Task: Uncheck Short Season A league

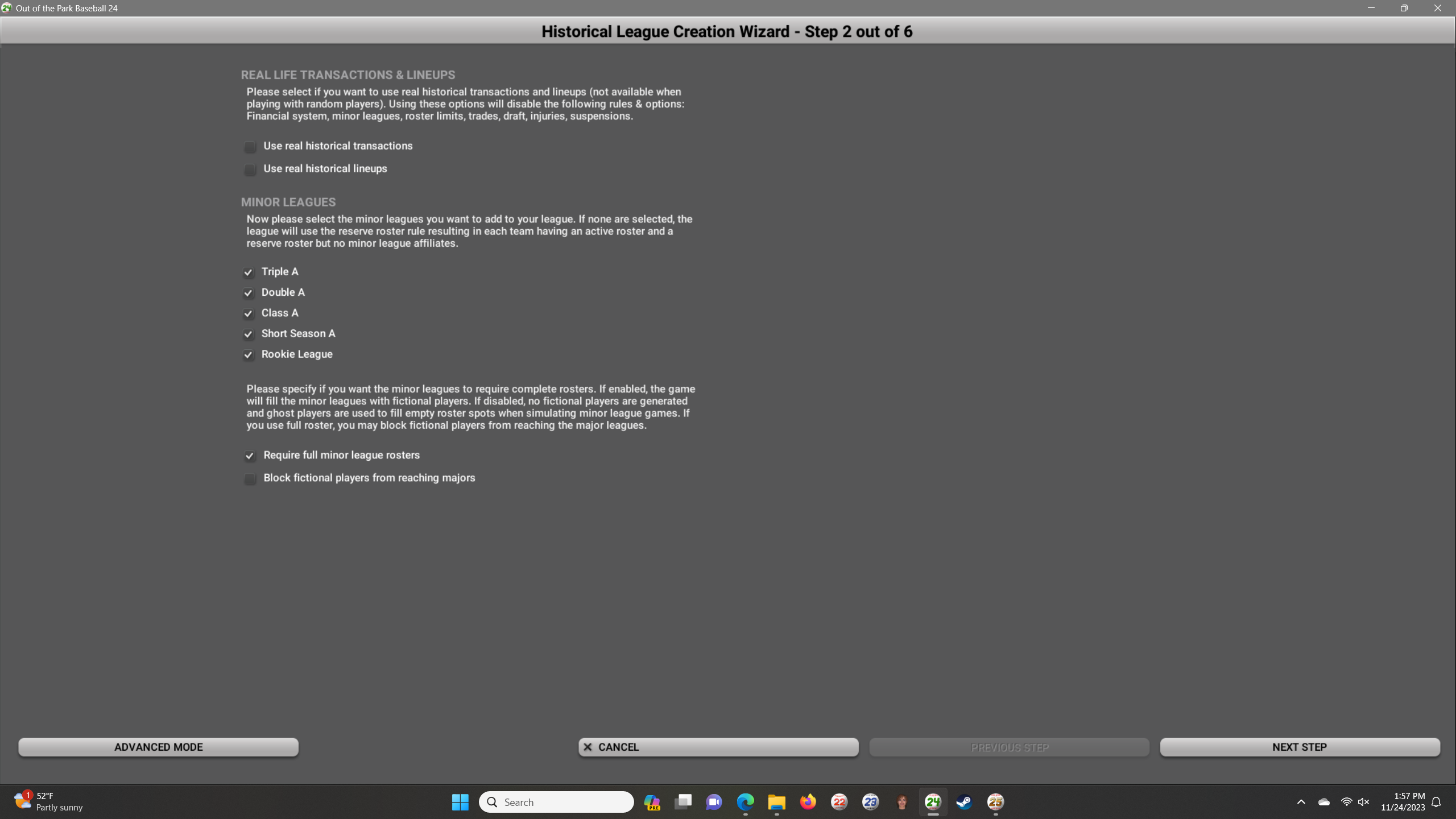Action: [249, 334]
